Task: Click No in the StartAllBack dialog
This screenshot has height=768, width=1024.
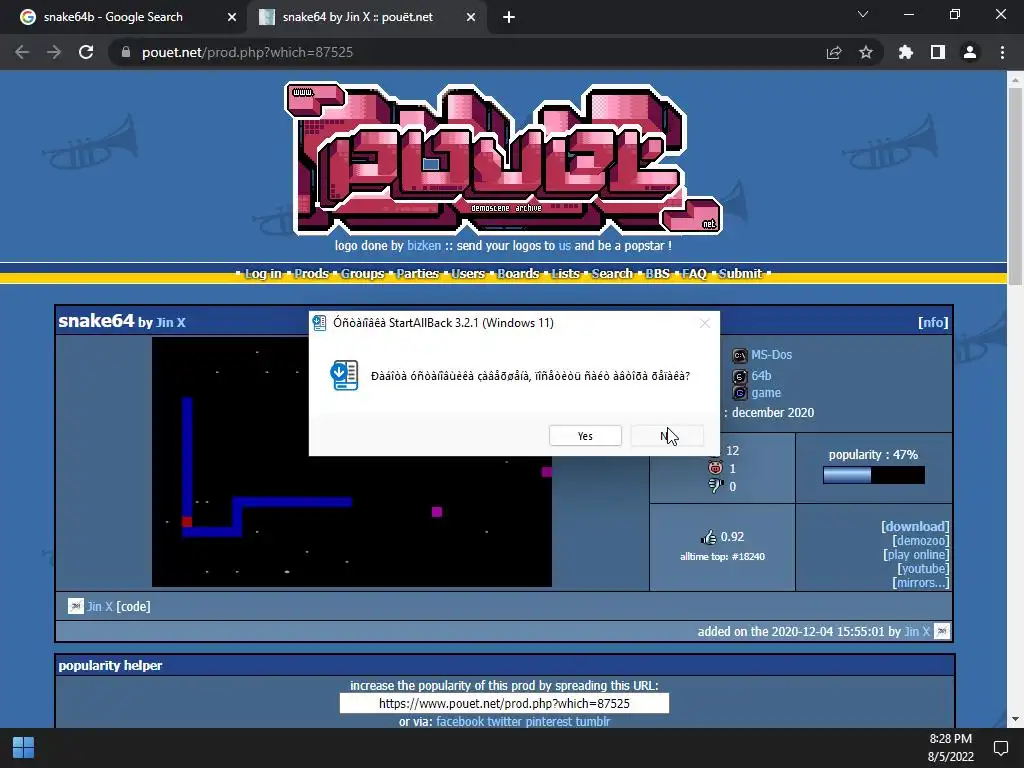Action: (x=667, y=436)
